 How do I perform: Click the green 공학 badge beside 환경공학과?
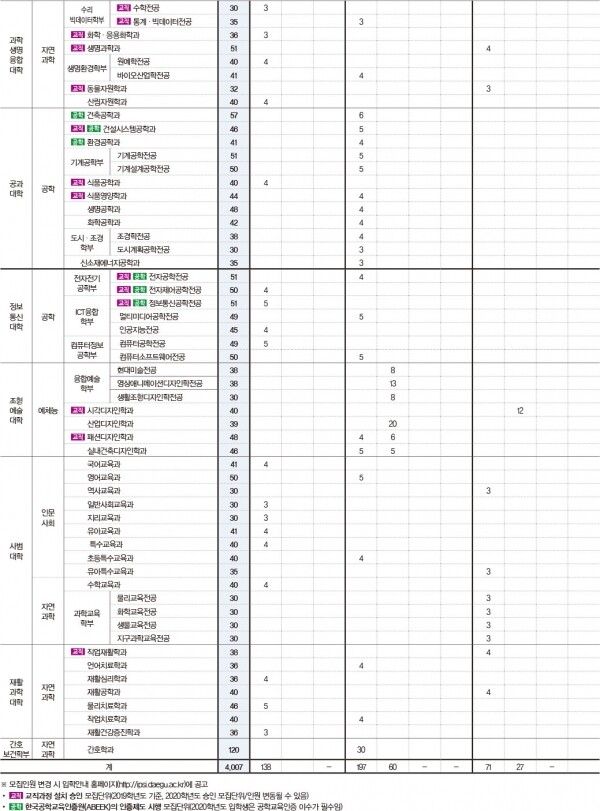(x=78, y=143)
